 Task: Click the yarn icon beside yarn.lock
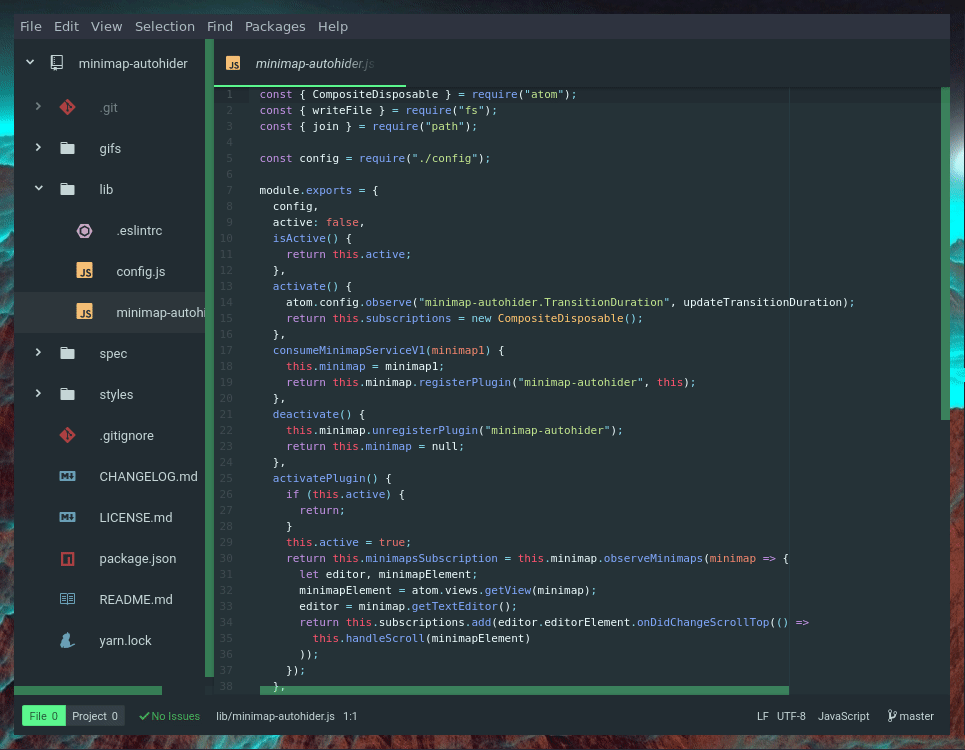[x=67, y=641]
